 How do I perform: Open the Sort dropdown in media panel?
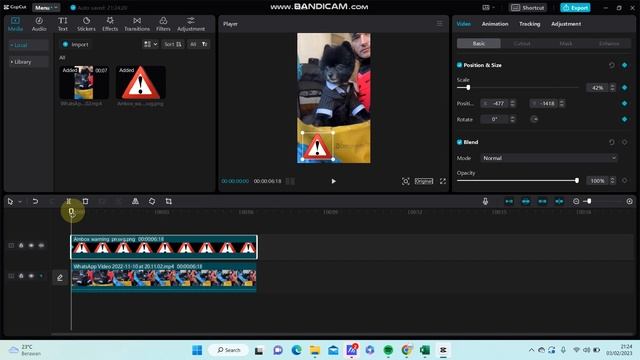[173, 44]
